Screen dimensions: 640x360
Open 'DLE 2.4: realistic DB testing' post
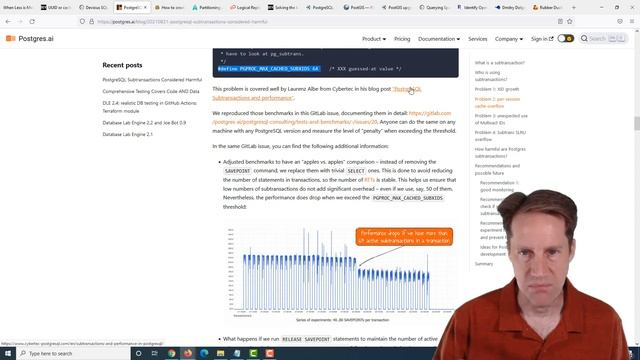coord(149,107)
